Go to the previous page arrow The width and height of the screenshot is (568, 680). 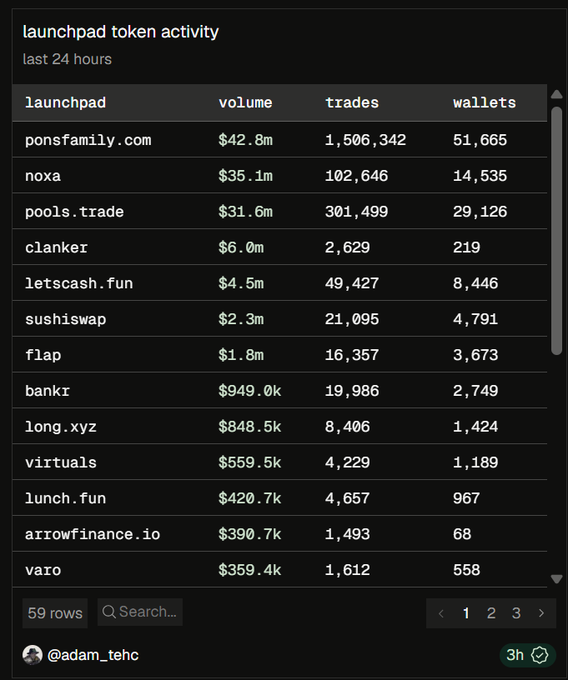click(x=441, y=613)
